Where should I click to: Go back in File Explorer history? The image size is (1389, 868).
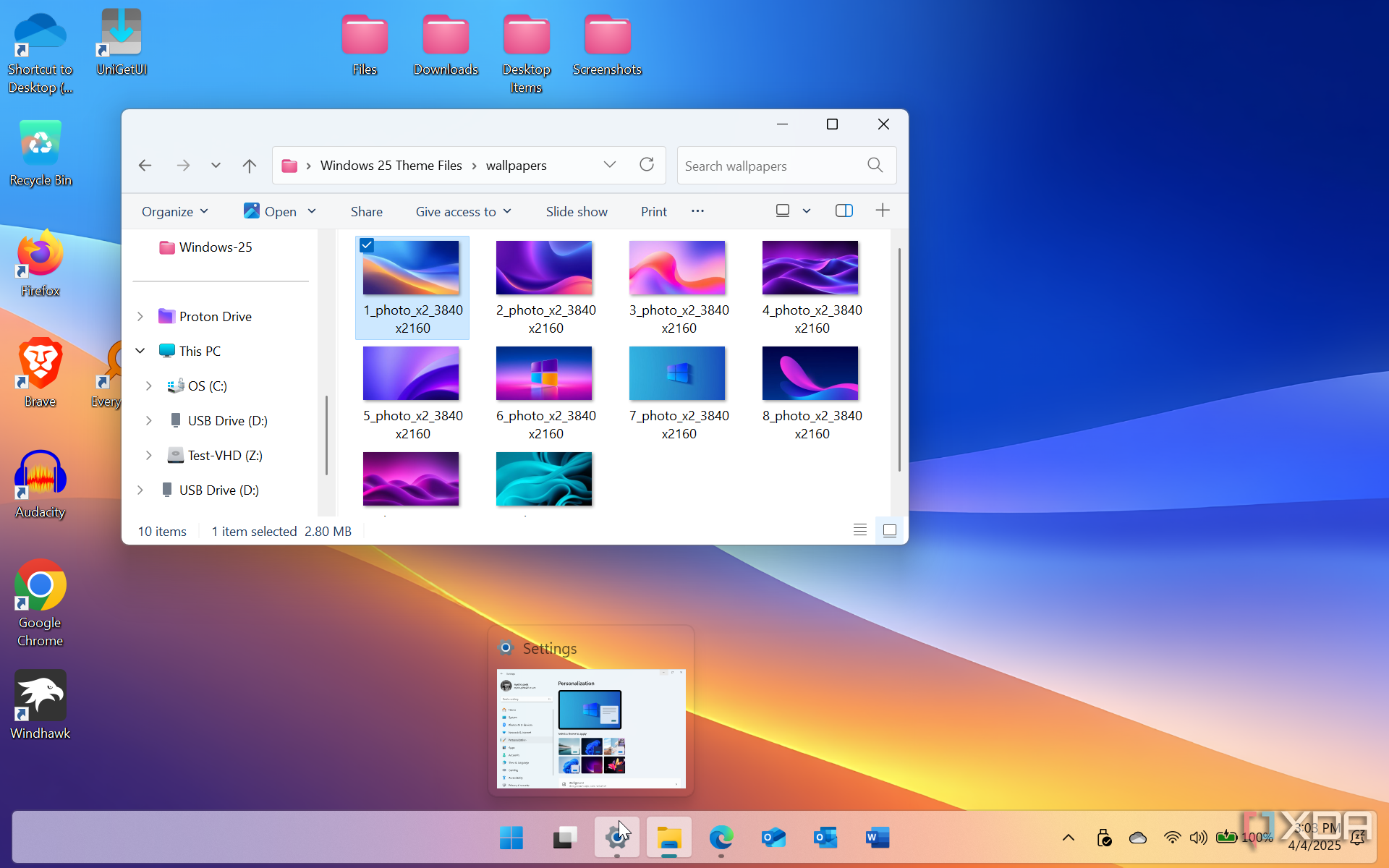click(145, 166)
